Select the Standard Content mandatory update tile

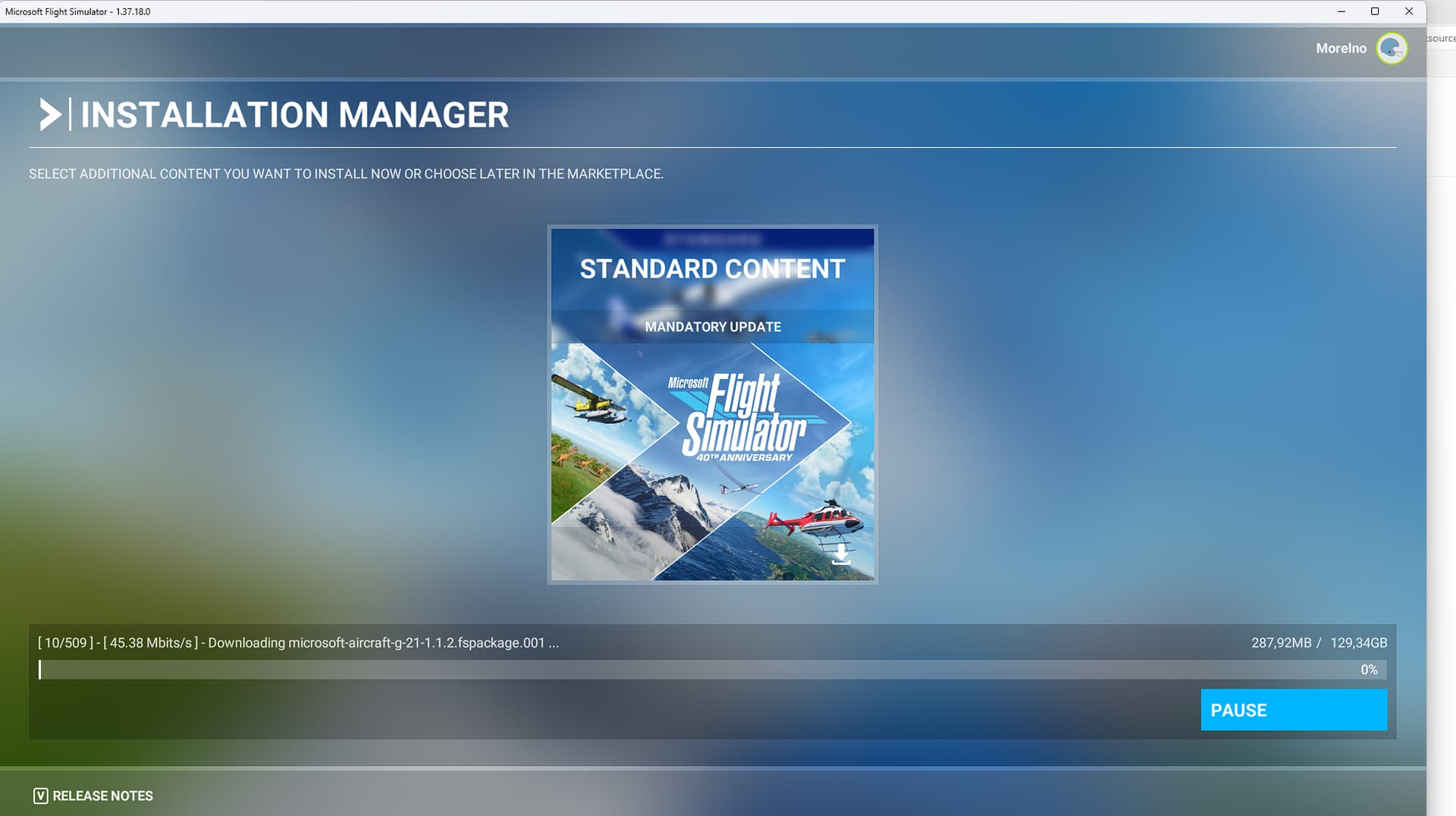pyautogui.click(x=712, y=404)
